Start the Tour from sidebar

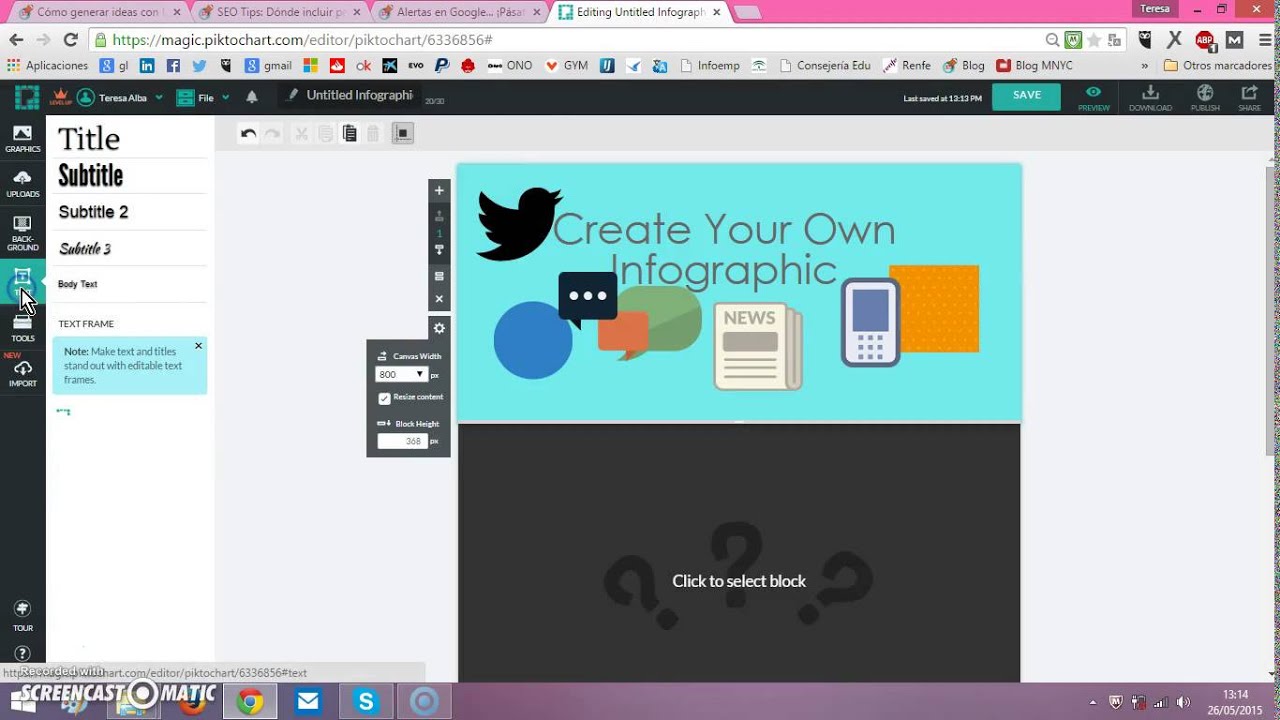(22, 615)
